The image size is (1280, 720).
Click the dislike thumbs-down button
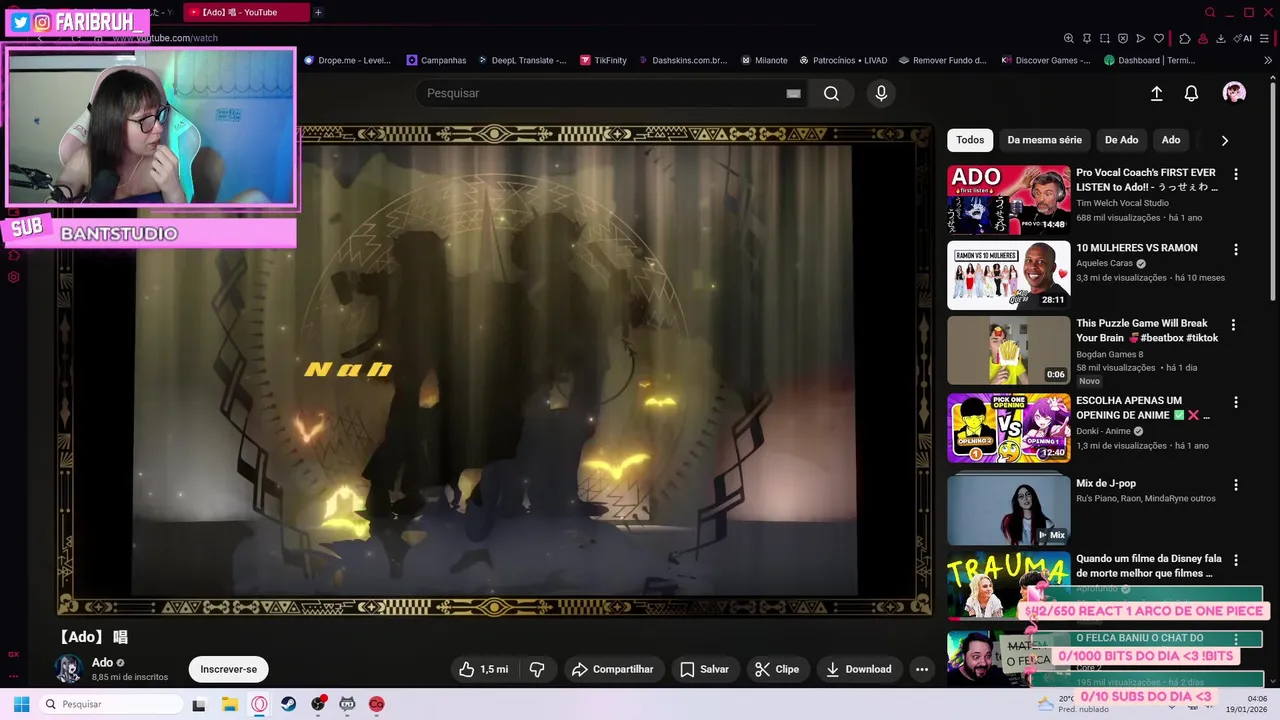click(537, 669)
